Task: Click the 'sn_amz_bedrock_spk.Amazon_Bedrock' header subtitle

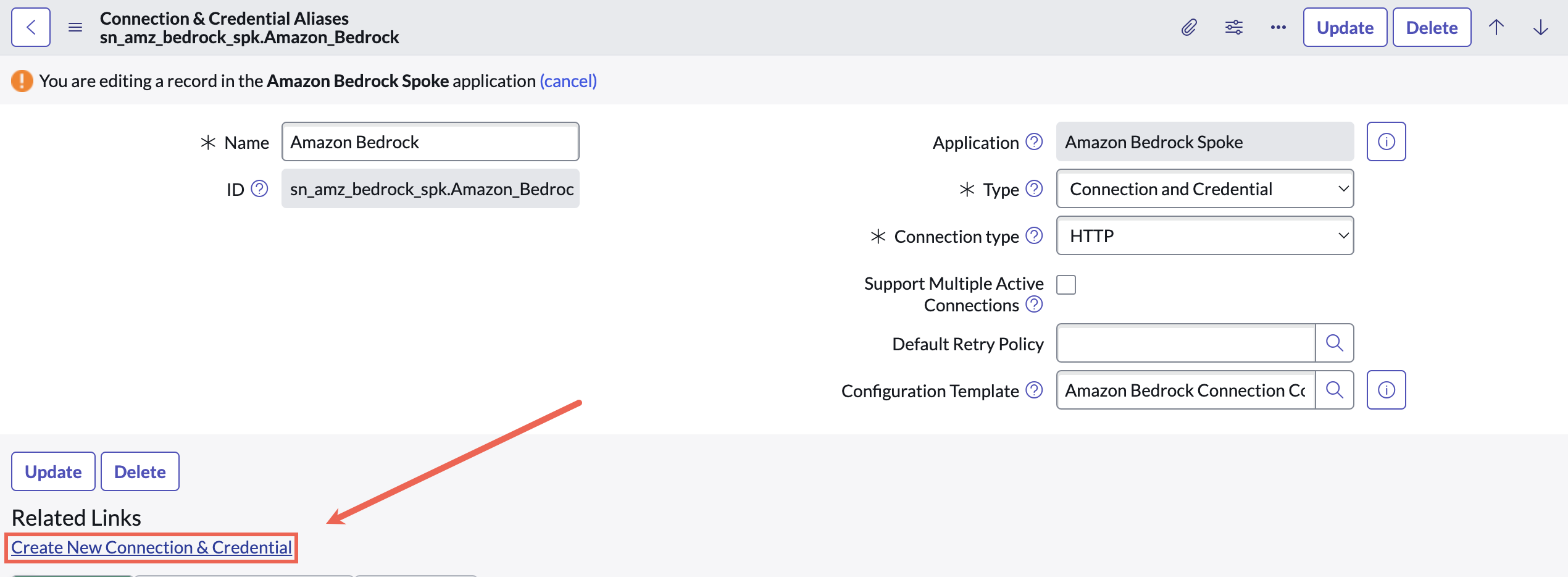Action: (x=249, y=37)
